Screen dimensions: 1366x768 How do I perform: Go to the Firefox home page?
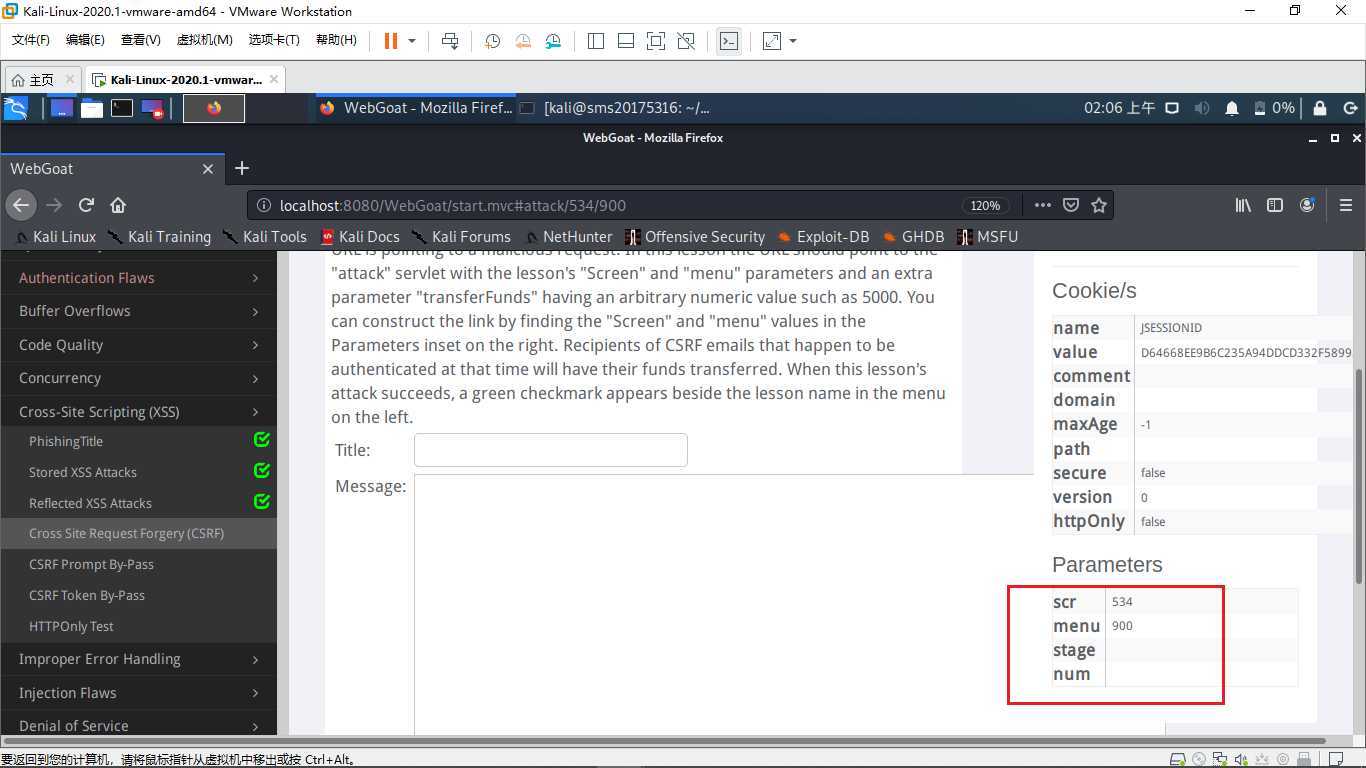coord(118,205)
